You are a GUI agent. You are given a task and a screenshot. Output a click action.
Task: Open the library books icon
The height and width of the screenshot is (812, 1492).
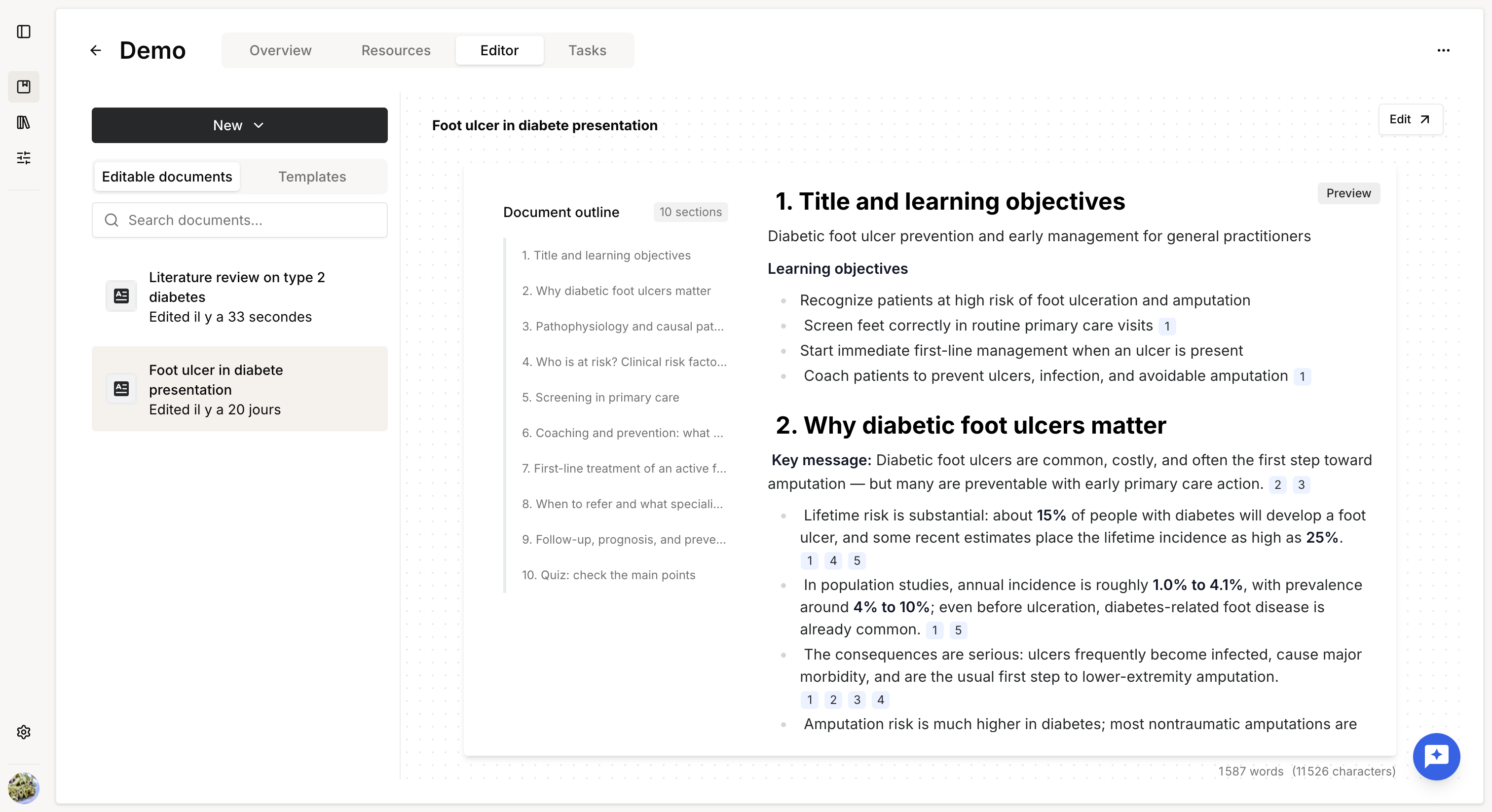[x=24, y=122]
